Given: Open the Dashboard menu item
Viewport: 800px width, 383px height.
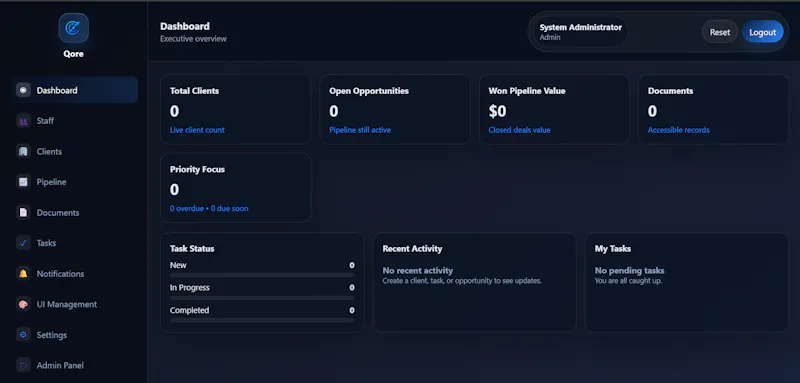Looking at the screenshot, I should [x=74, y=90].
